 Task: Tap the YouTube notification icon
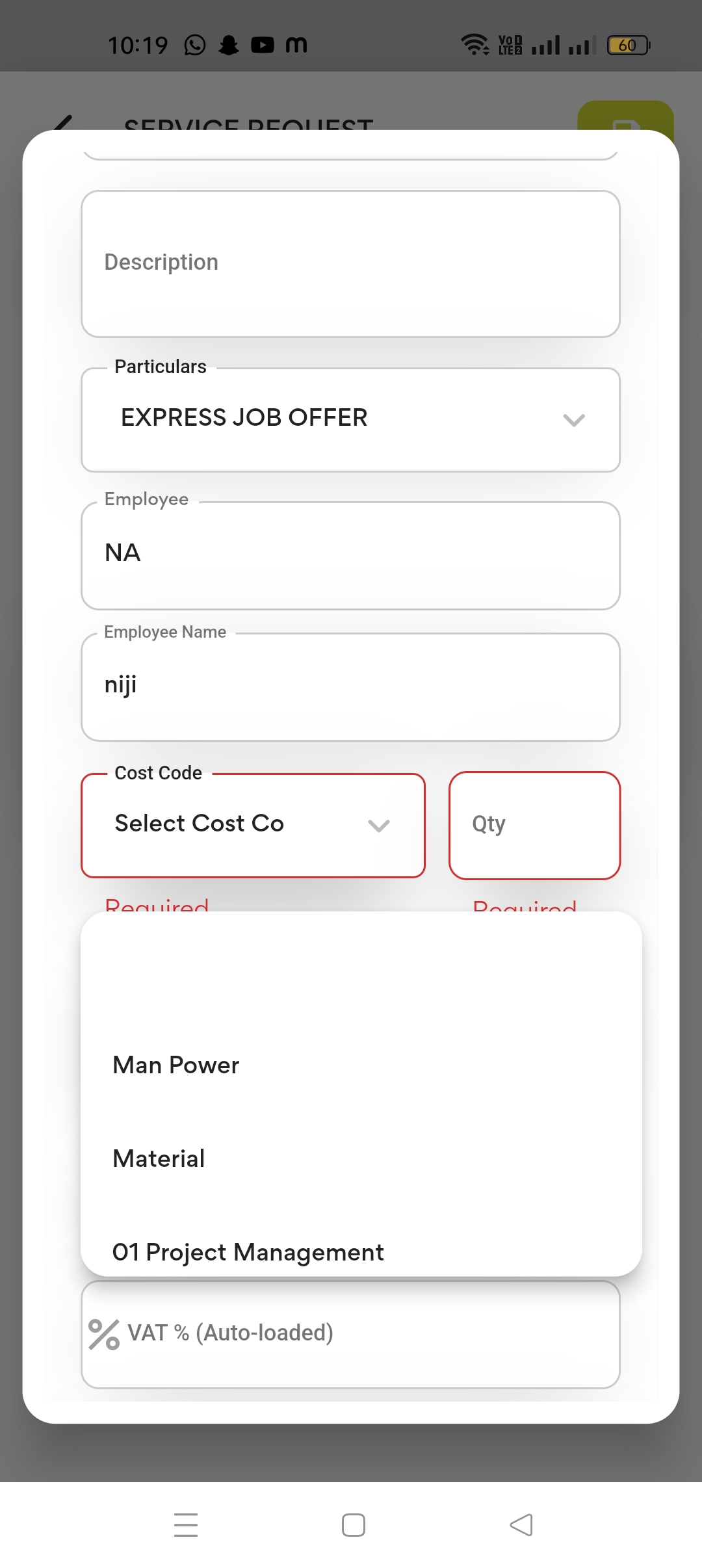point(263,45)
